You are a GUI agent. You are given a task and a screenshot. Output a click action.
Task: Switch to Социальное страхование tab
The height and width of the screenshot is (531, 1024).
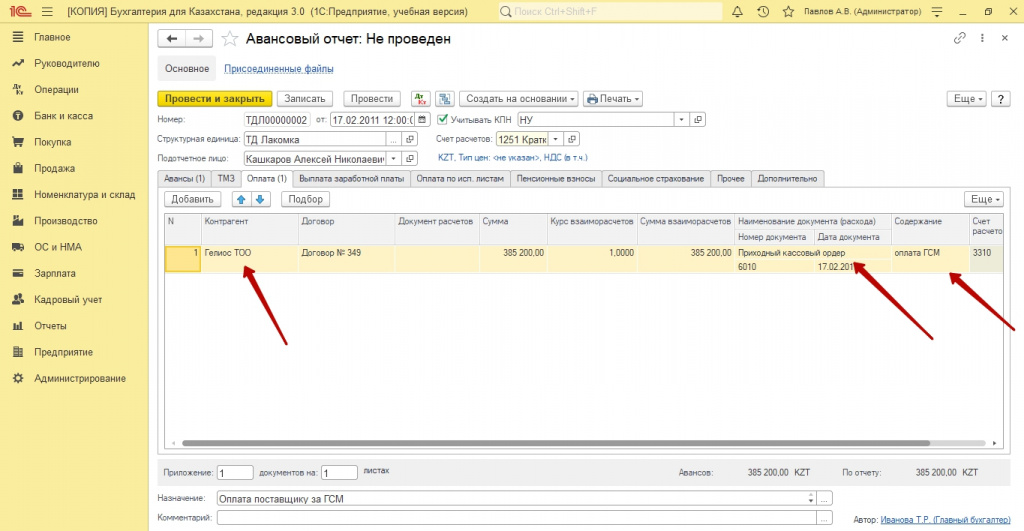(x=656, y=178)
